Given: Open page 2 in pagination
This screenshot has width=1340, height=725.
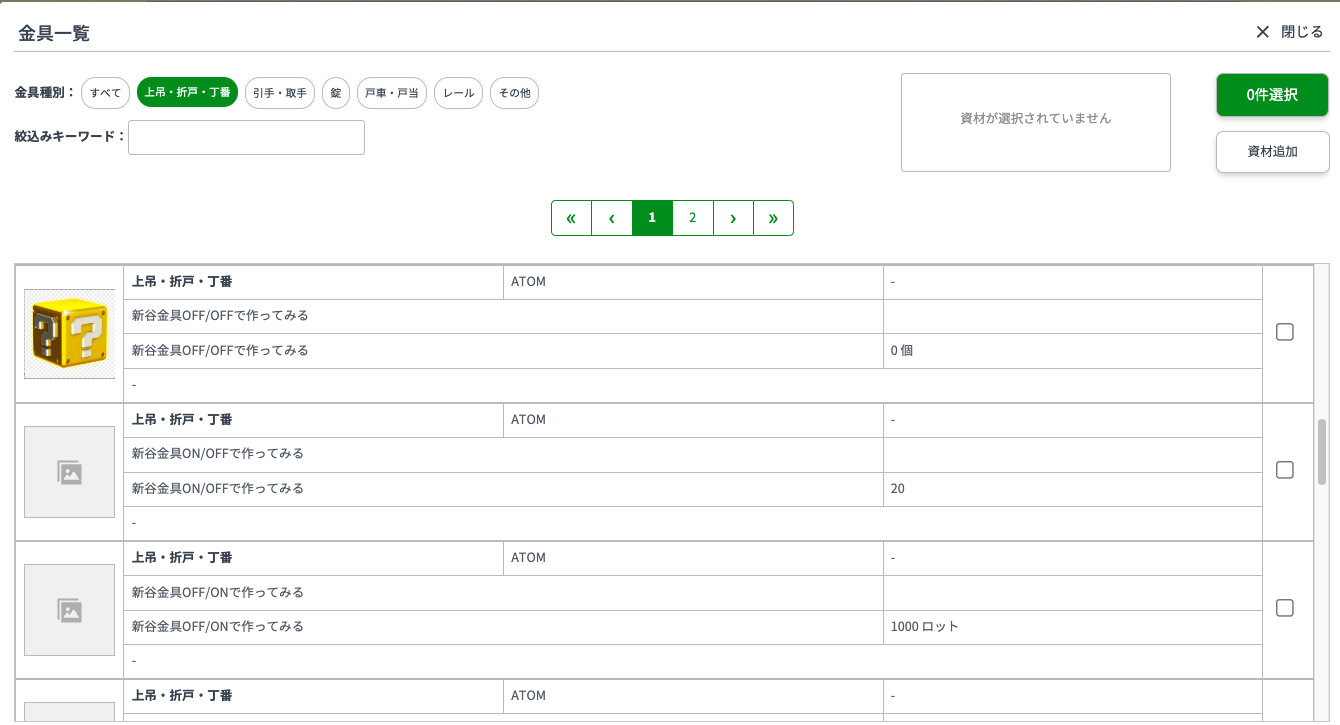Looking at the screenshot, I should [693, 218].
